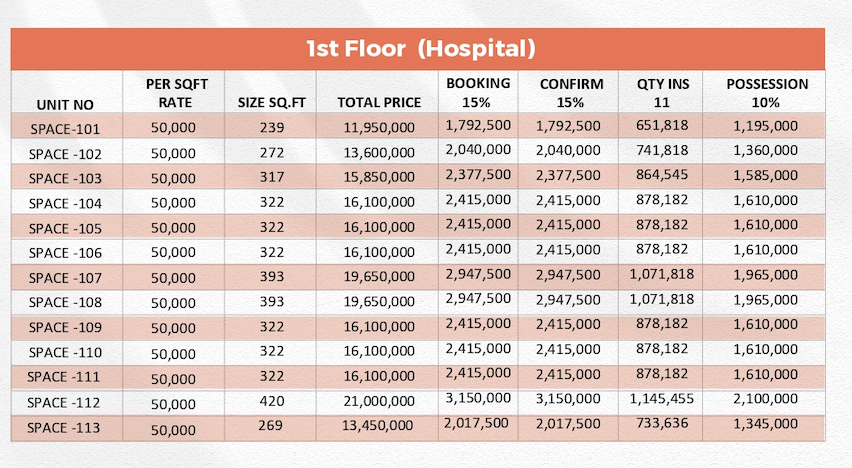Select installment 864,545 for SPACE -103
852x468 pixels.
tap(662, 175)
